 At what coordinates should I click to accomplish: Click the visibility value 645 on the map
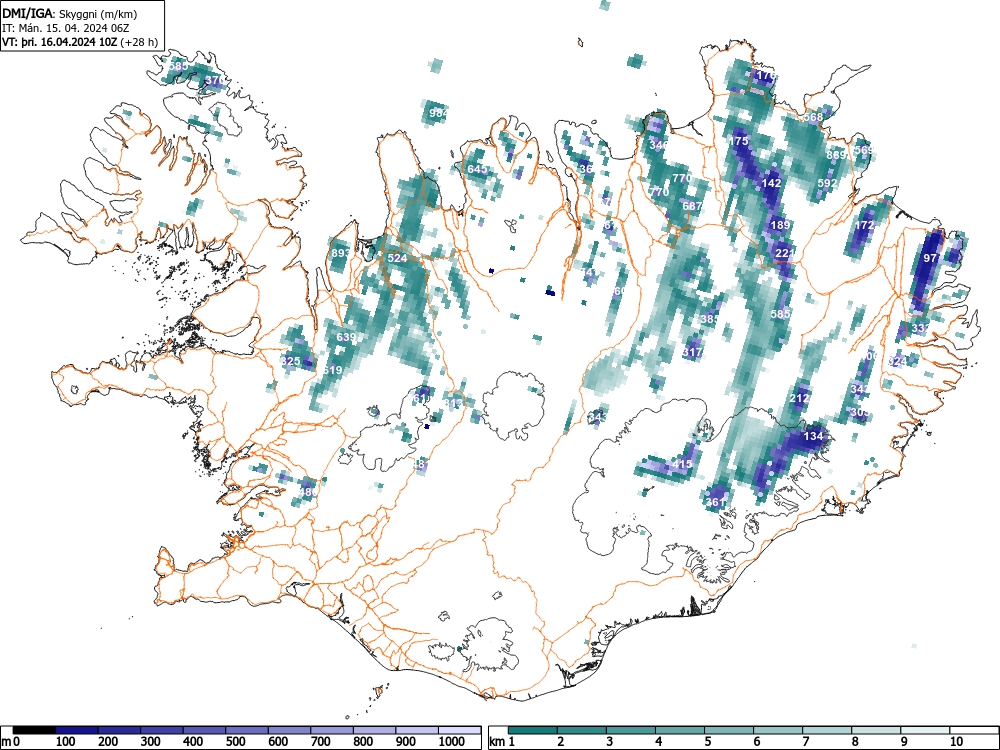[477, 169]
